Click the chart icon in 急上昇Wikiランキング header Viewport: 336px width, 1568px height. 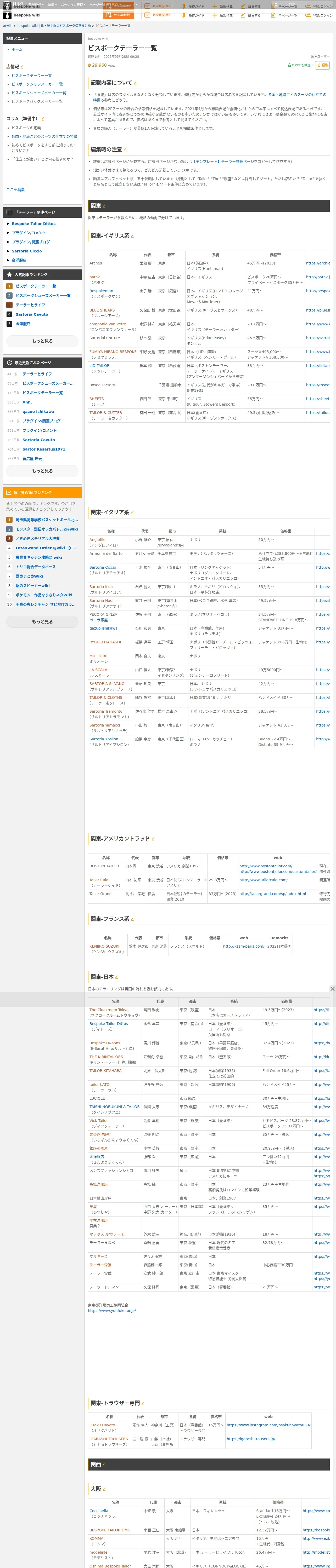coord(9,492)
